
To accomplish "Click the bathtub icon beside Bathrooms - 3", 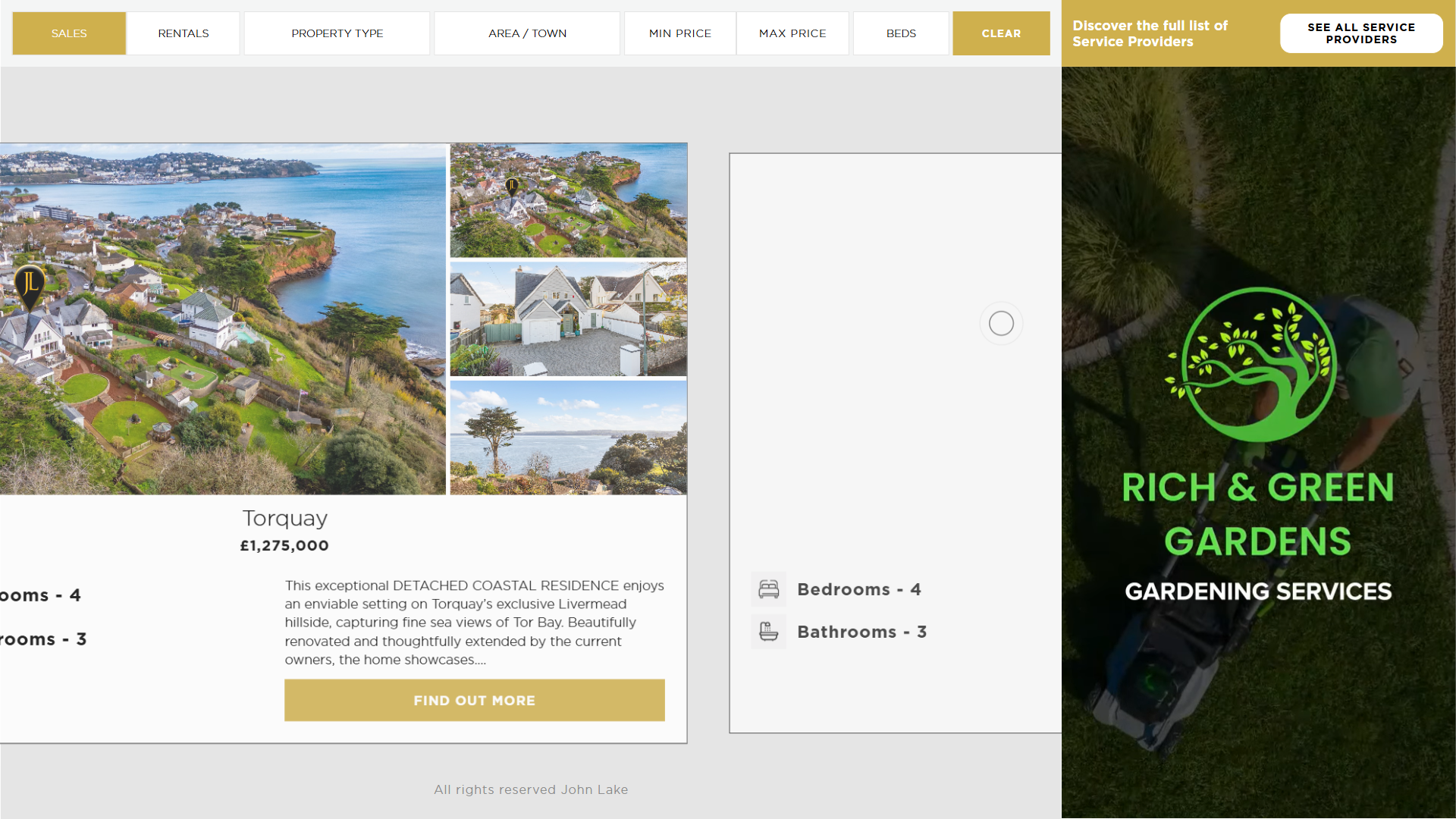I will point(768,632).
